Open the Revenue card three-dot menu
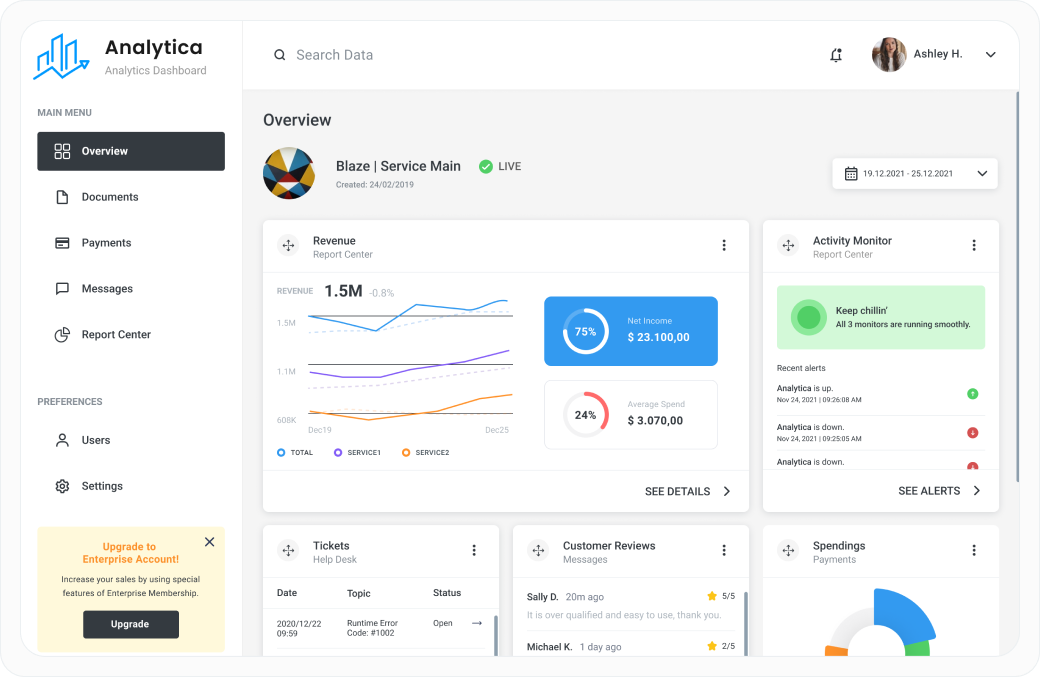 click(x=724, y=245)
